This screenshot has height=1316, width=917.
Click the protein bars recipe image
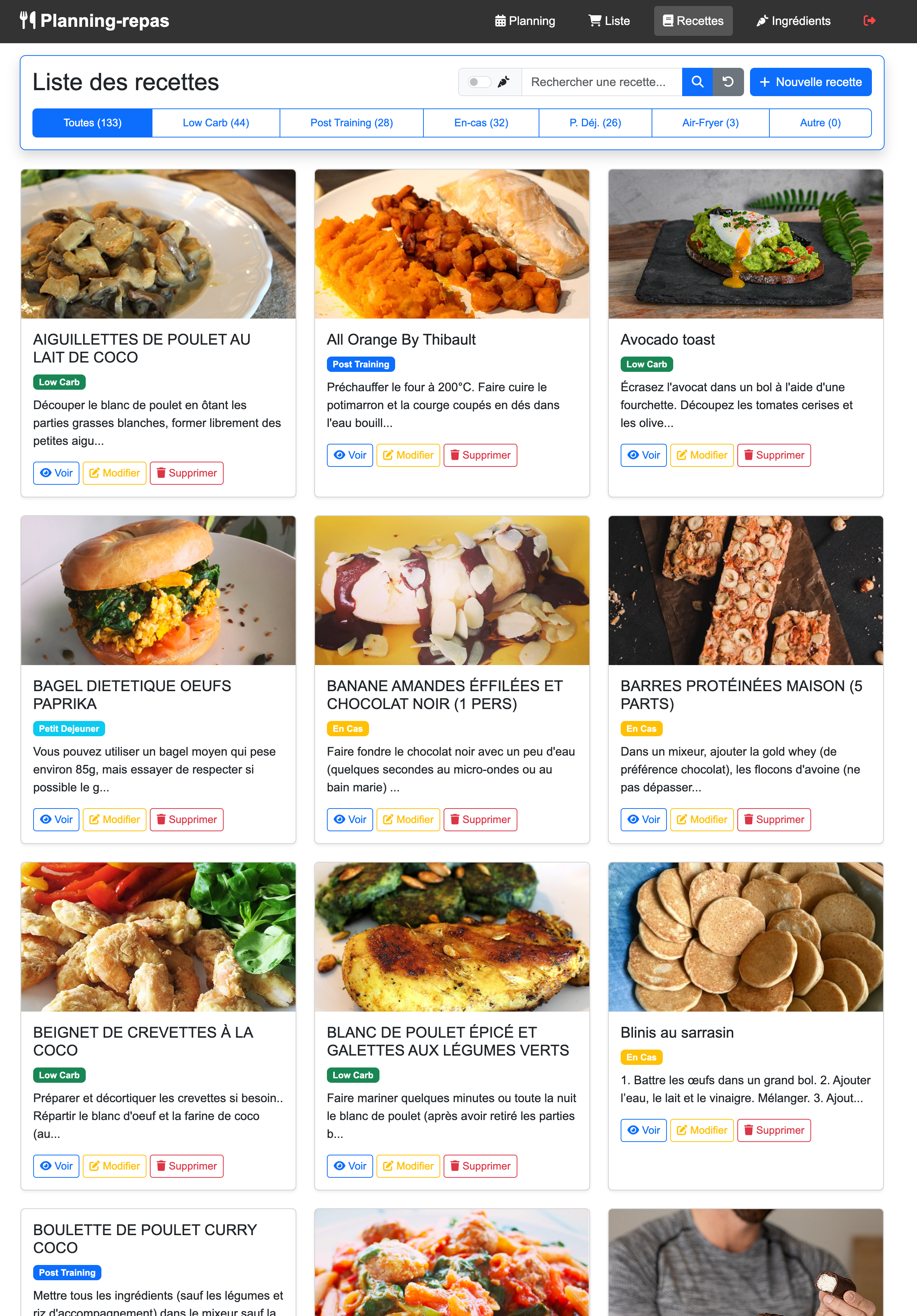(x=746, y=590)
